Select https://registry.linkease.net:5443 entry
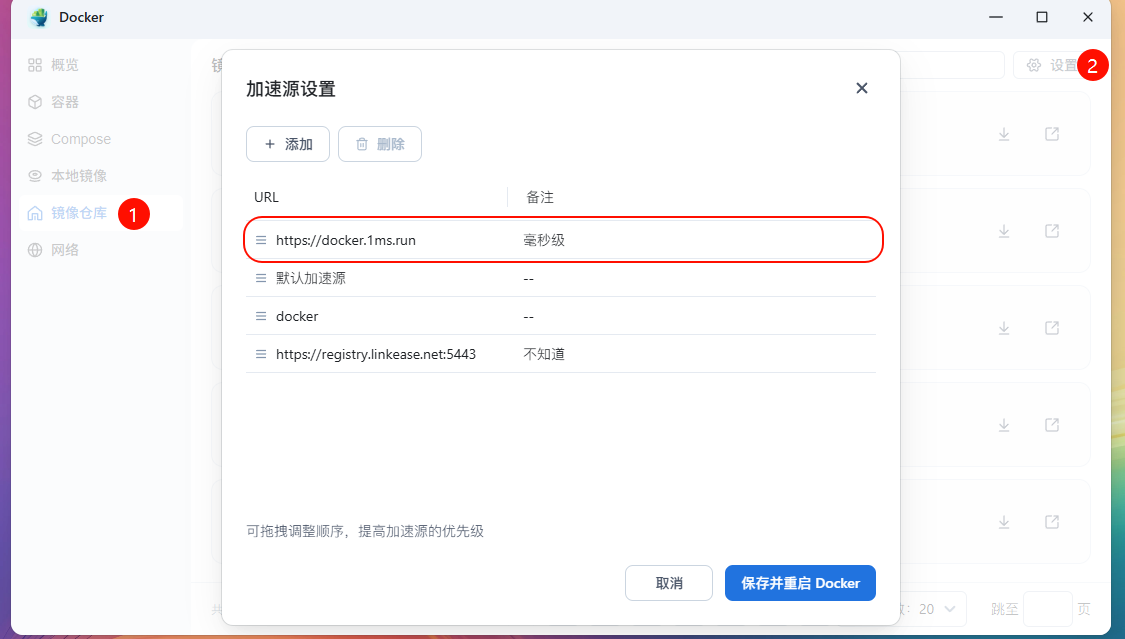 376,354
